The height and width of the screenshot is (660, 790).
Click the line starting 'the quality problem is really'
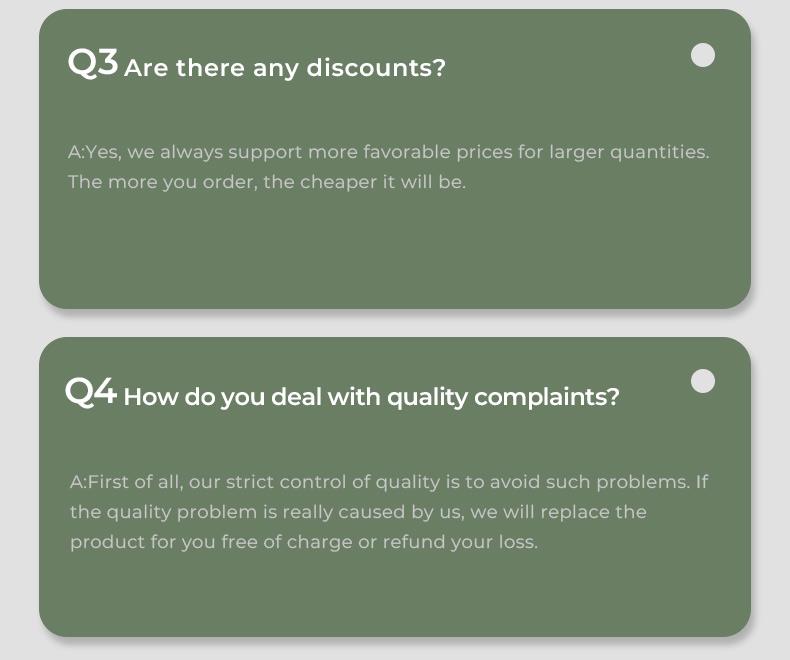(358, 512)
